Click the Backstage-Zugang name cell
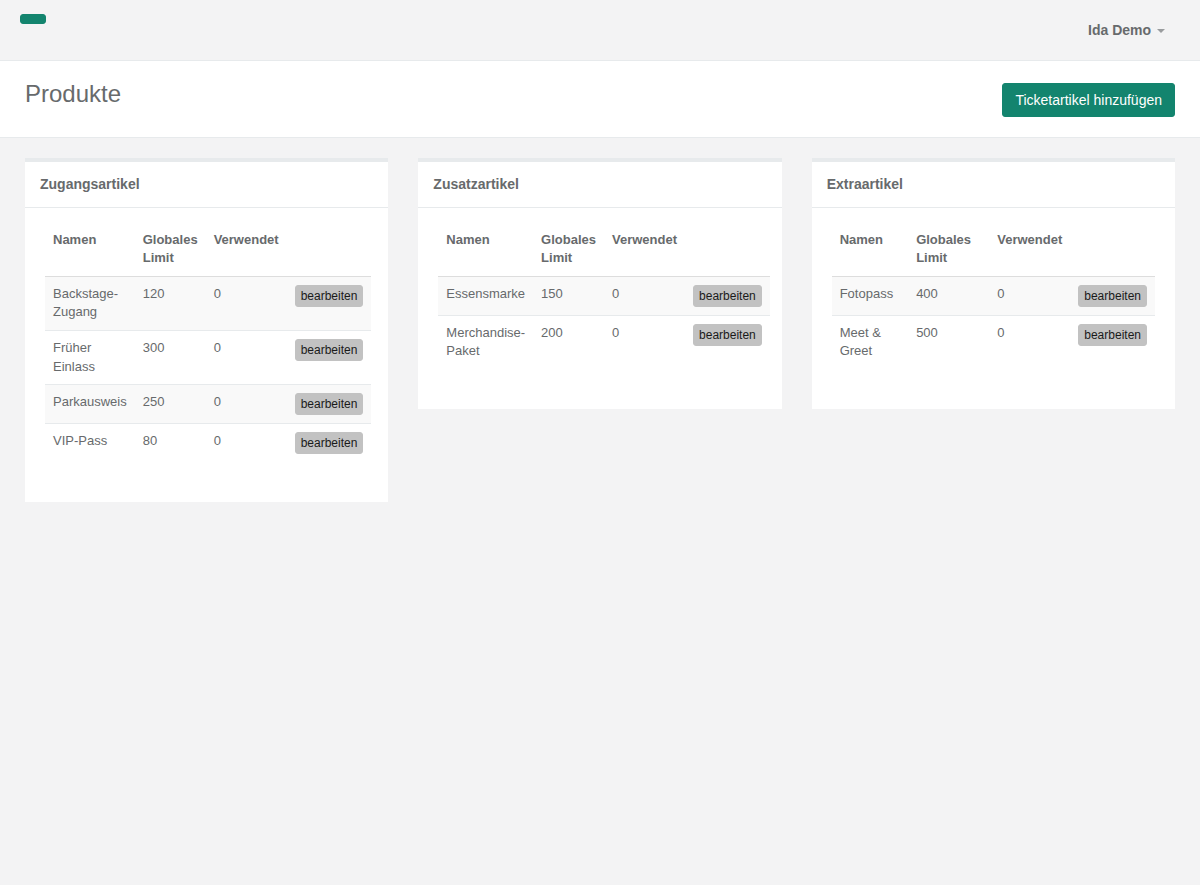 [x=90, y=303]
